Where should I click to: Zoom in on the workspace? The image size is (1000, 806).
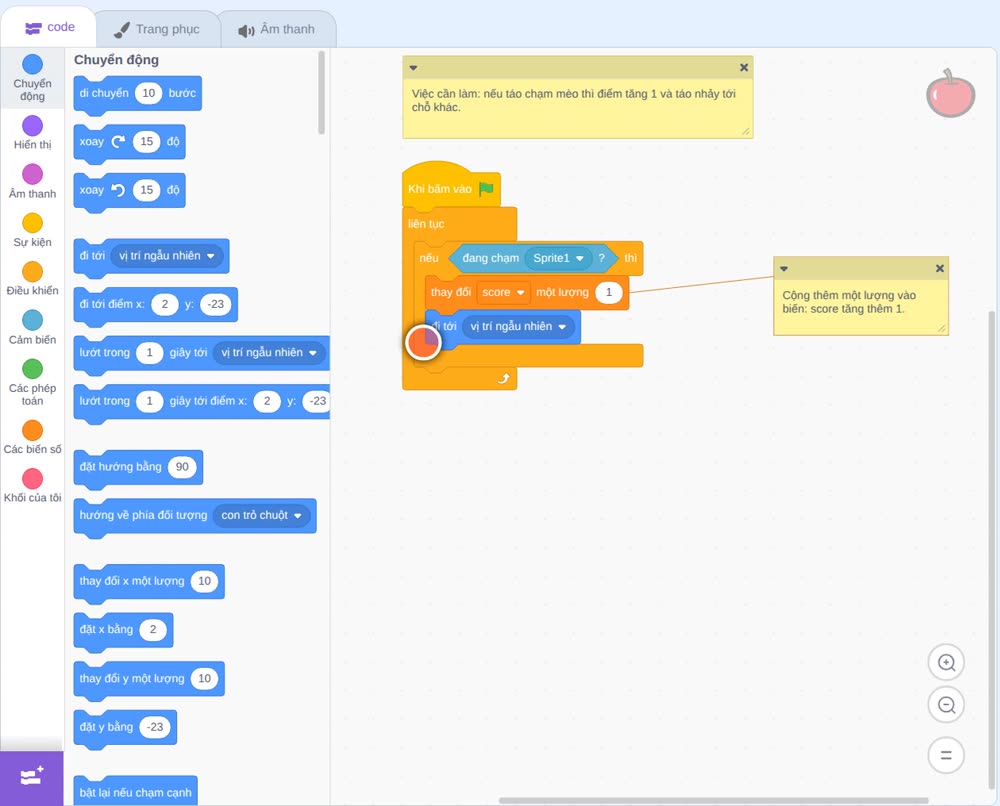click(x=946, y=663)
